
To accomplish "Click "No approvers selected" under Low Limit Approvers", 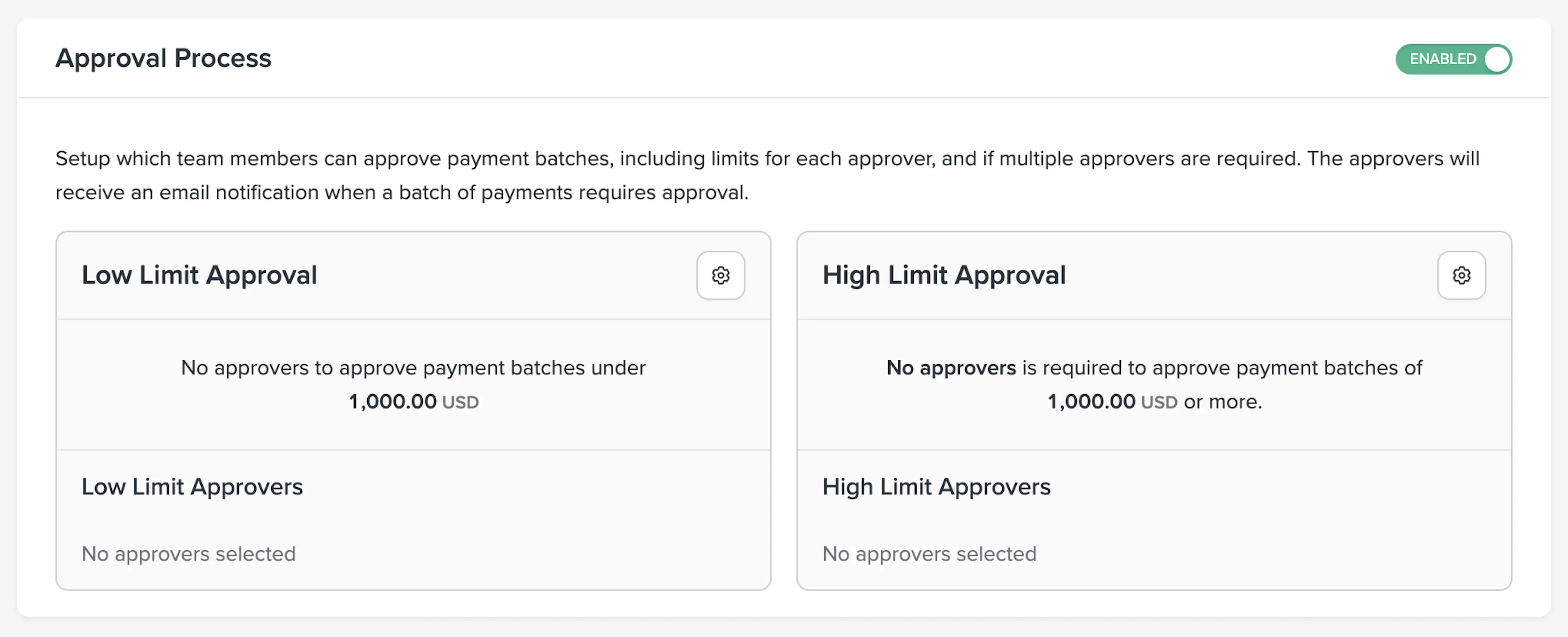I will coord(189,554).
